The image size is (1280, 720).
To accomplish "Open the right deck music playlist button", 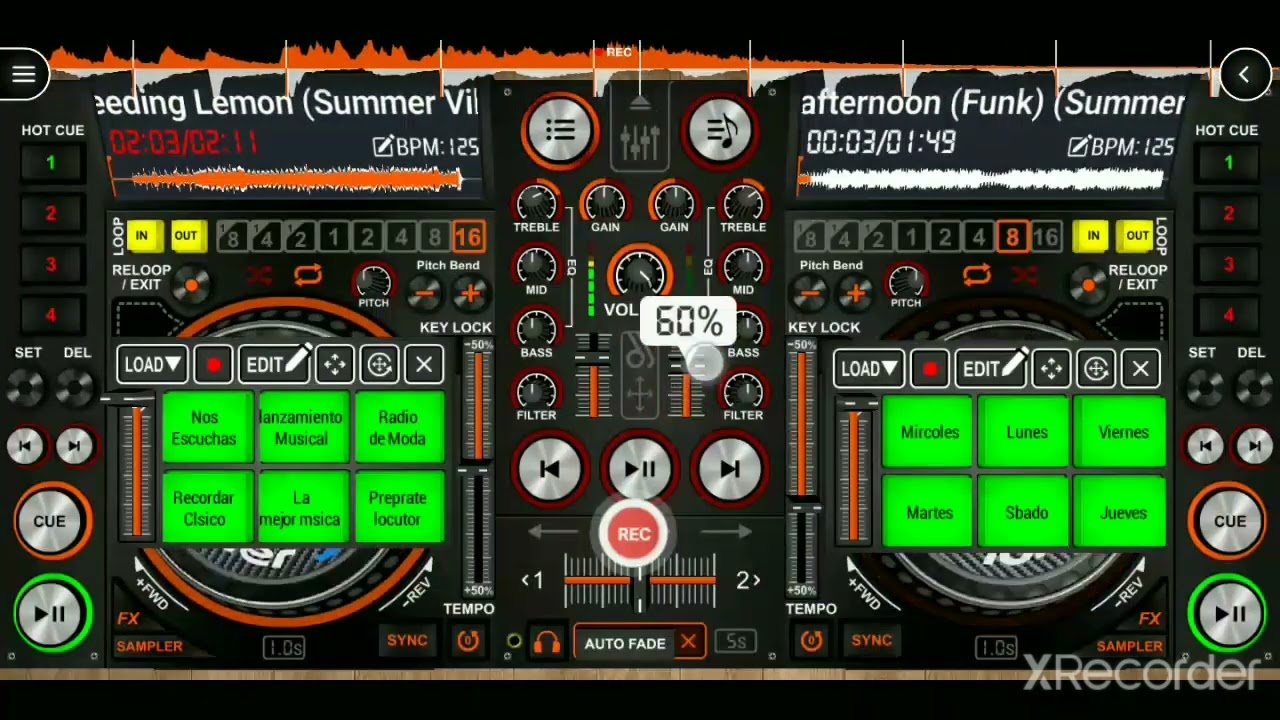I will point(721,130).
